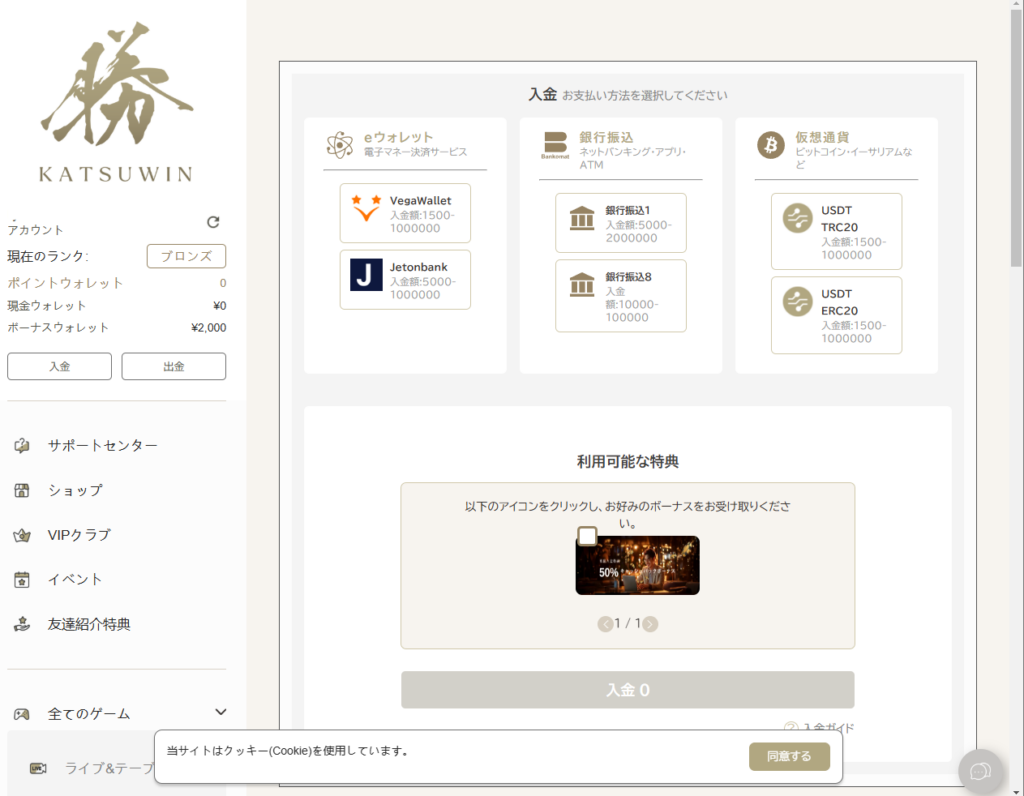Choose USDT TRC20 deposit option
The image size is (1024, 796).
pos(836,231)
